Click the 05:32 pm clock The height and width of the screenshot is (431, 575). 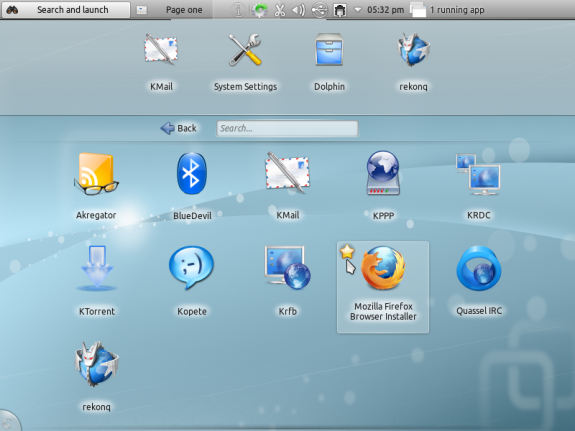[x=385, y=10]
